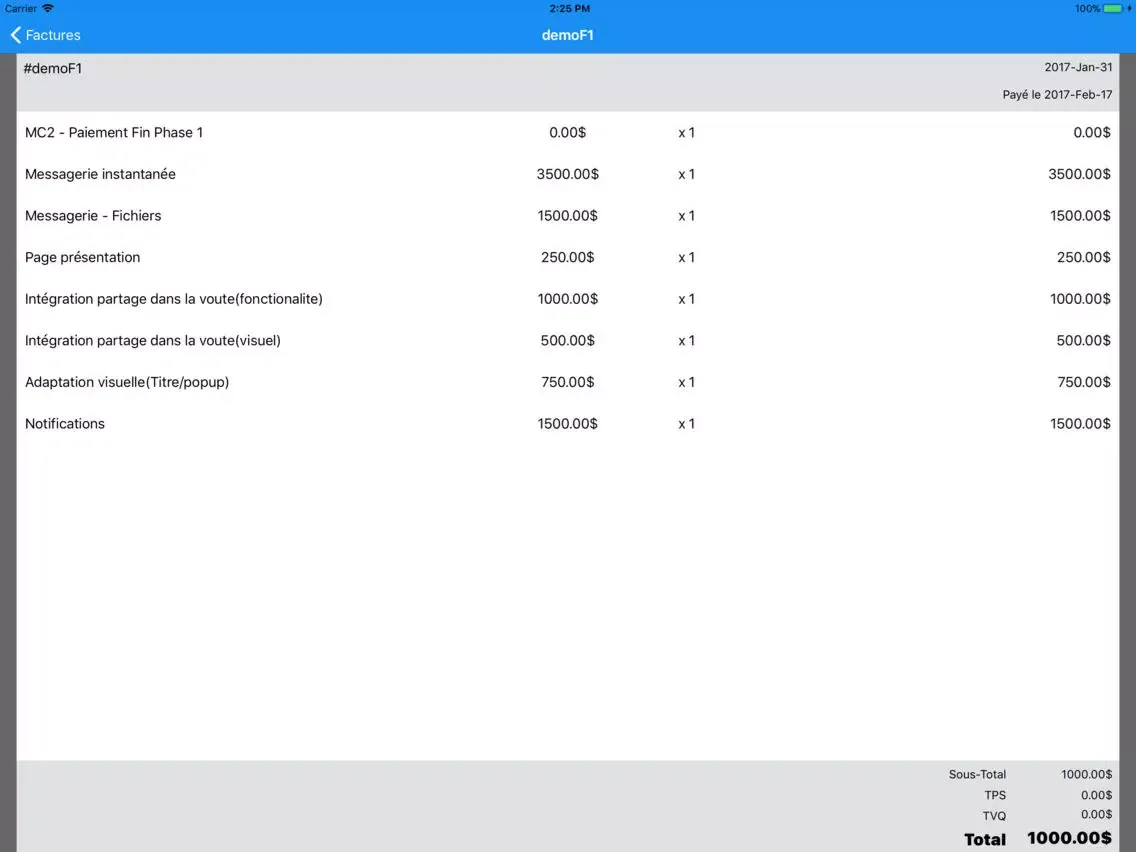Tap the TVQ label
The height and width of the screenshot is (852, 1136).
coord(994,816)
